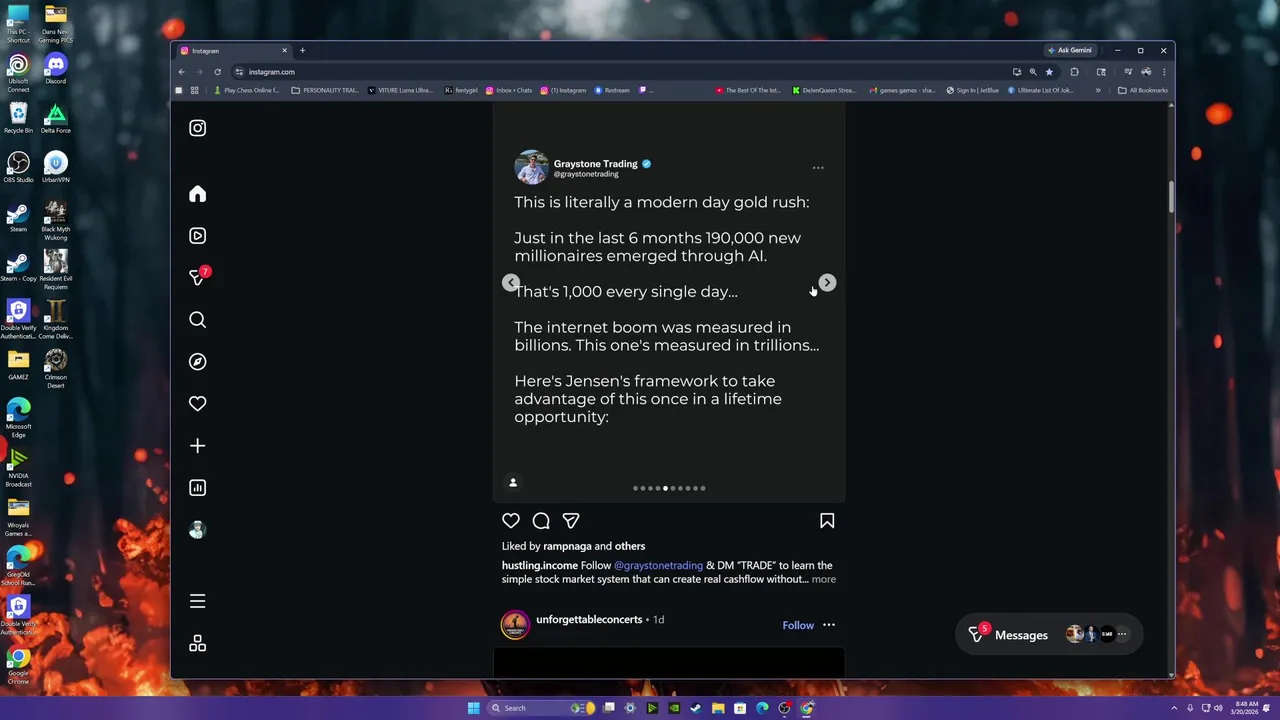Viewport: 1280px width, 720px height.
Task: Open the dashboard chart icon in the sidebar
Action: point(198,488)
